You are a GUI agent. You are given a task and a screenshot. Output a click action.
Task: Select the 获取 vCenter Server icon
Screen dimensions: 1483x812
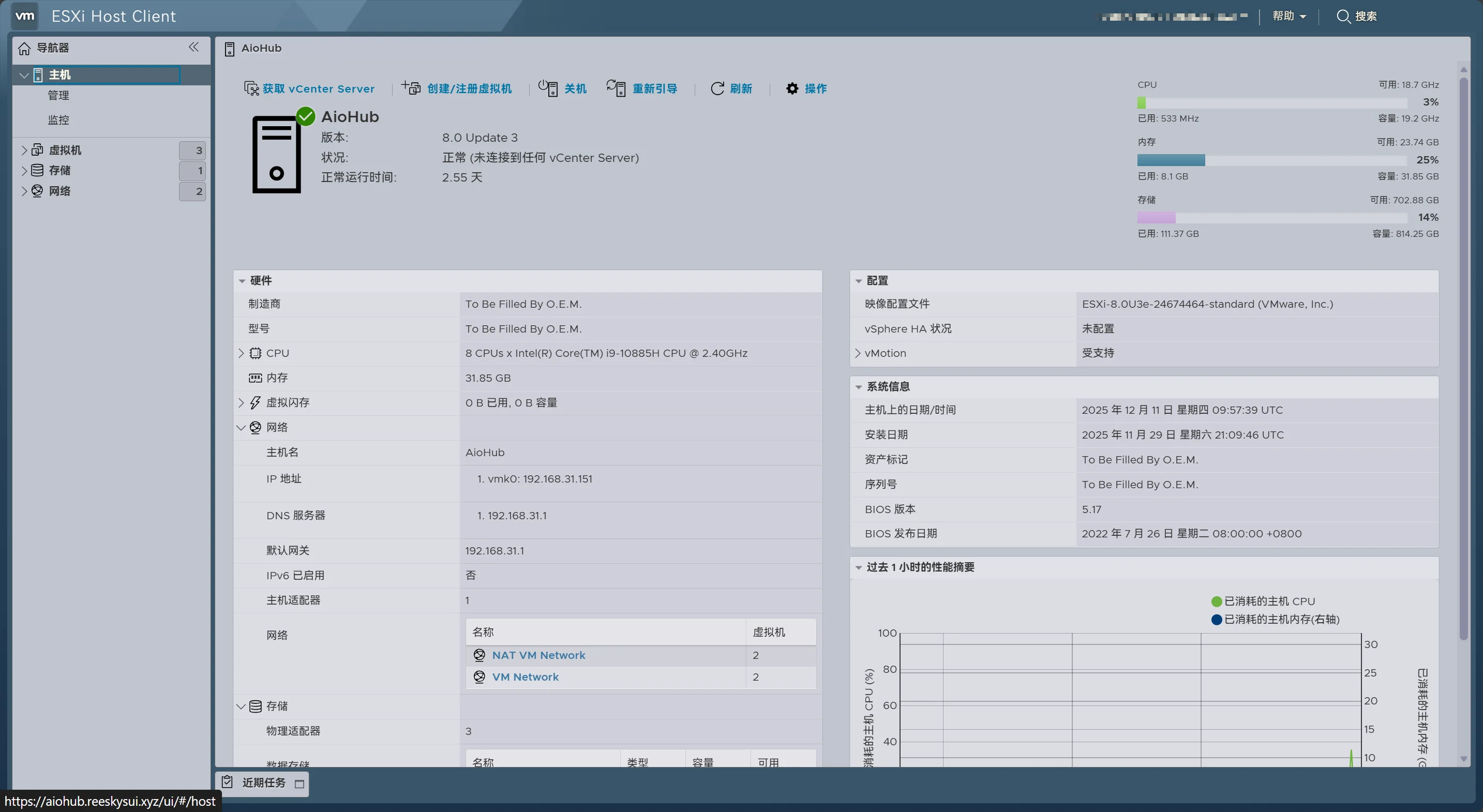(x=251, y=88)
